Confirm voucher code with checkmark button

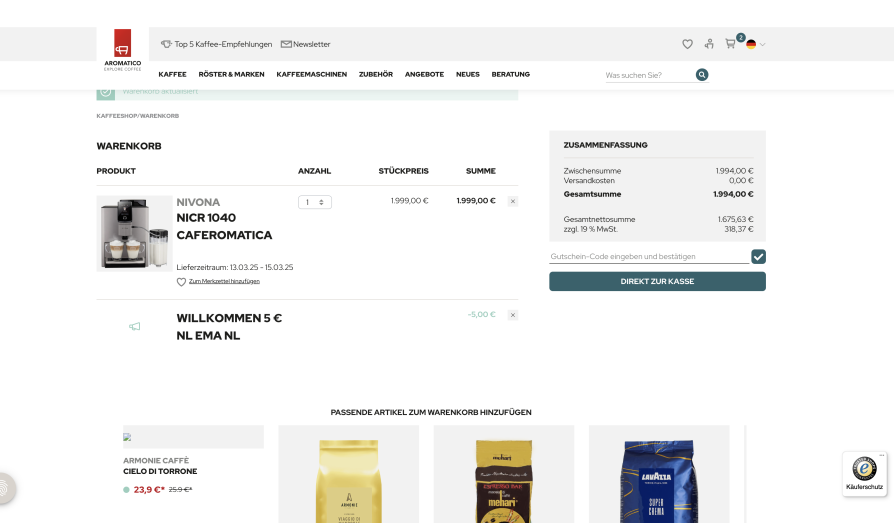pyautogui.click(x=758, y=257)
